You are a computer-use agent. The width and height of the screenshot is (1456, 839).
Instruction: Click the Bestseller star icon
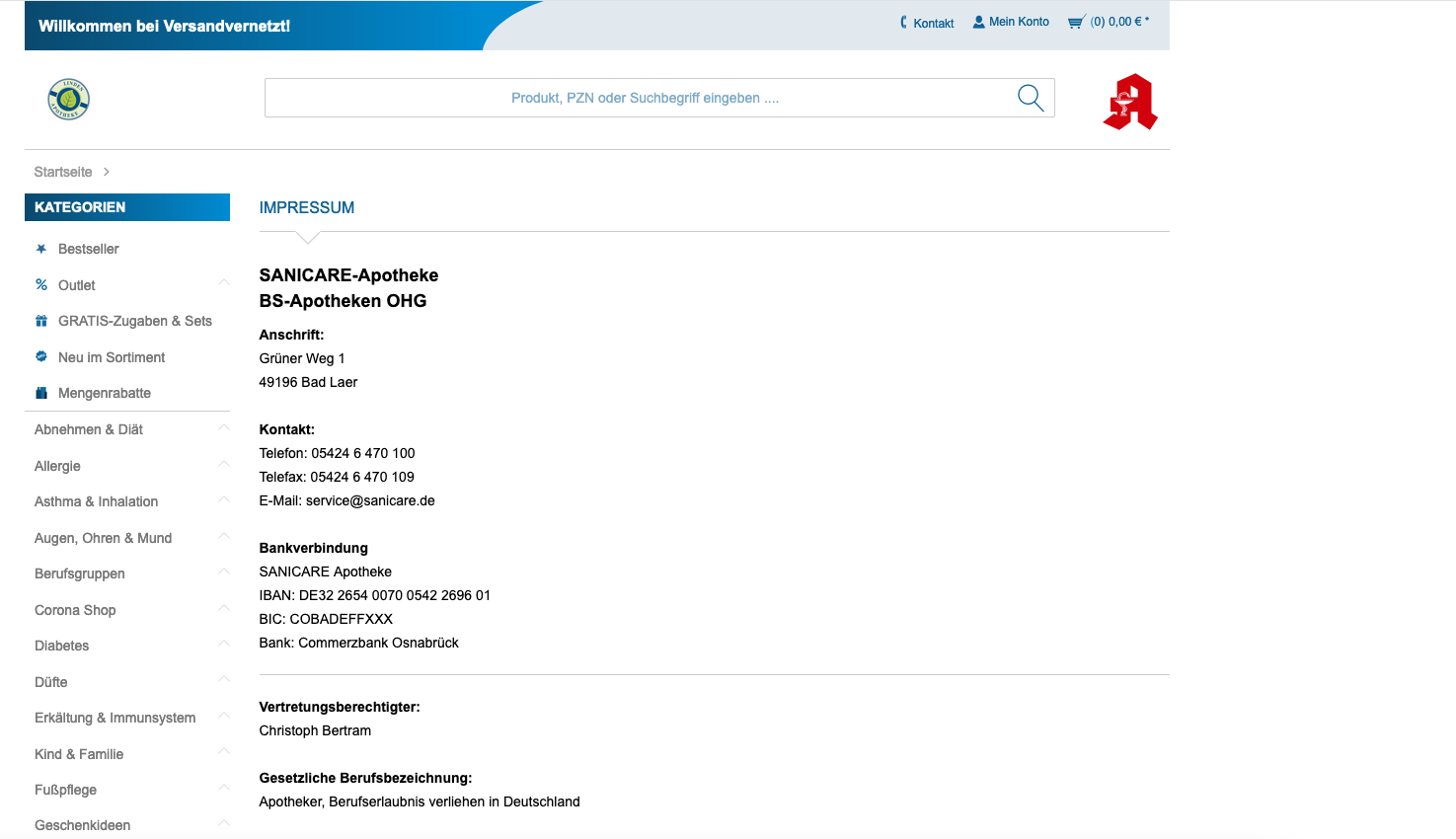[x=41, y=249]
